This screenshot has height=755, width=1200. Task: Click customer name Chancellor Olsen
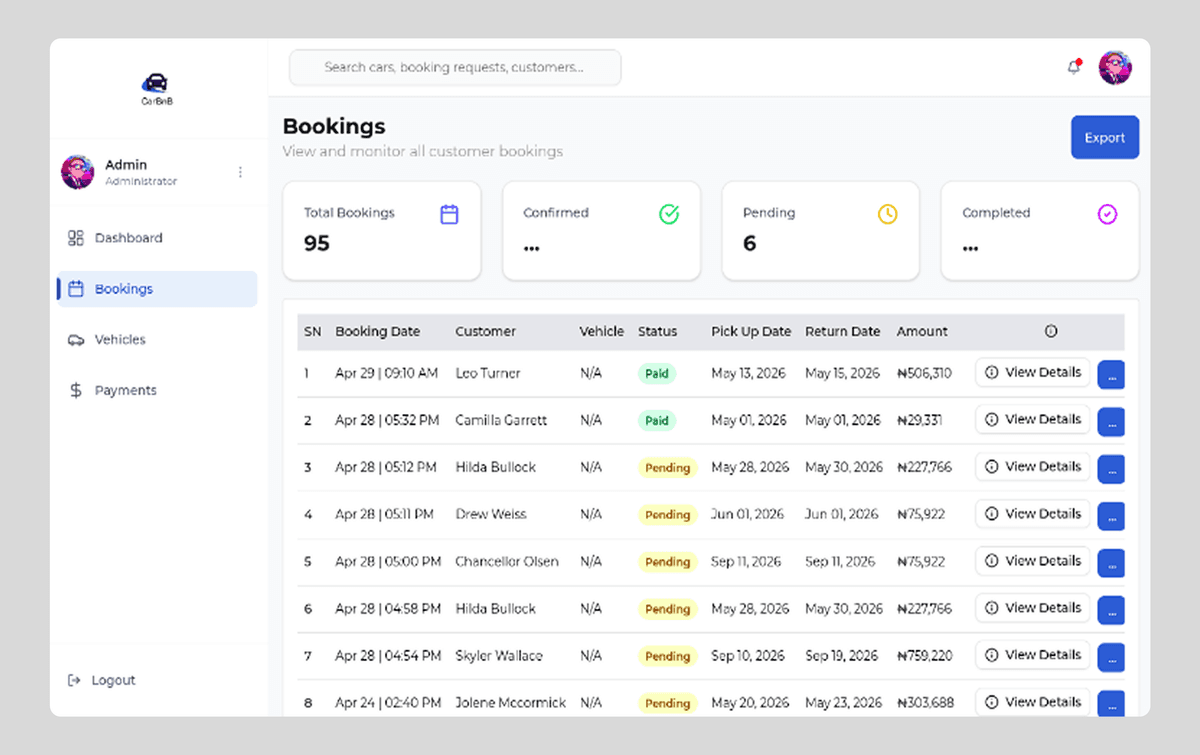pos(507,561)
